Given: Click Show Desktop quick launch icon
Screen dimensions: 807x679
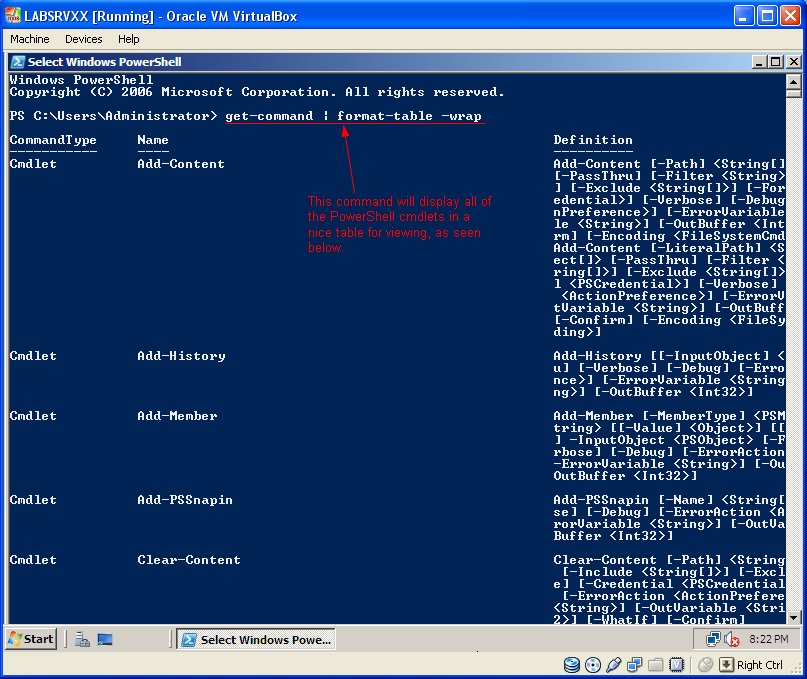Looking at the screenshot, I should pyautogui.click(x=105, y=639).
